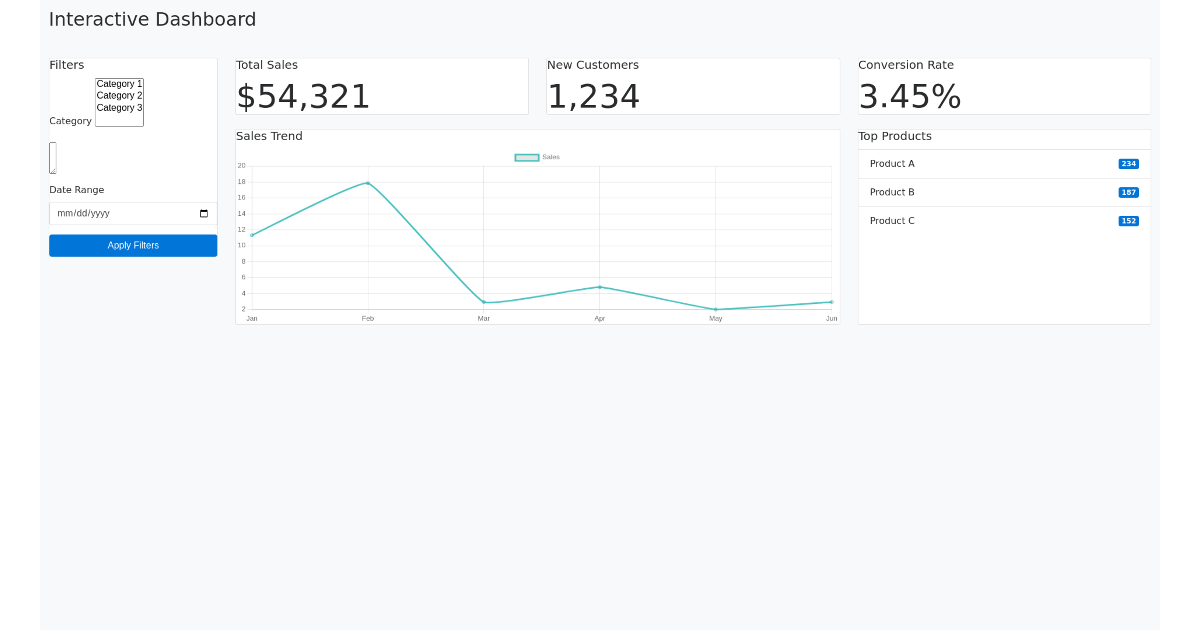Select Category 2 in the Filters list
This screenshot has width=1200, height=630.
pyautogui.click(x=118, y=95)
